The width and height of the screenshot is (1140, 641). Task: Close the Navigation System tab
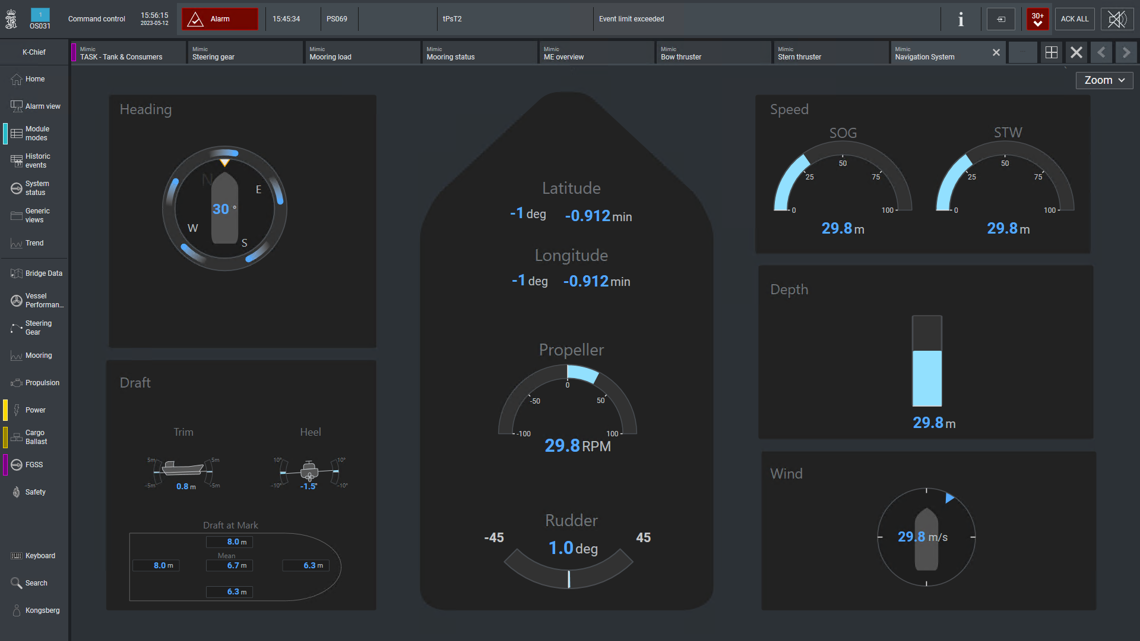[996, 53]
